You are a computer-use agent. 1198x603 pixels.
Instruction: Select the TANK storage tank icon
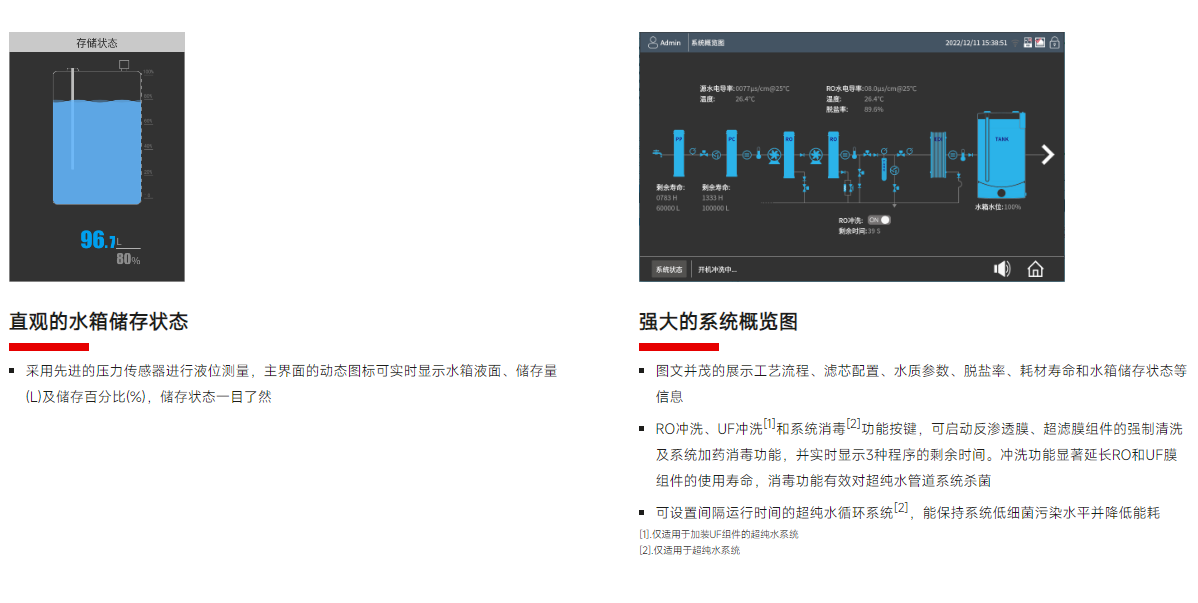coord(1001,155)
